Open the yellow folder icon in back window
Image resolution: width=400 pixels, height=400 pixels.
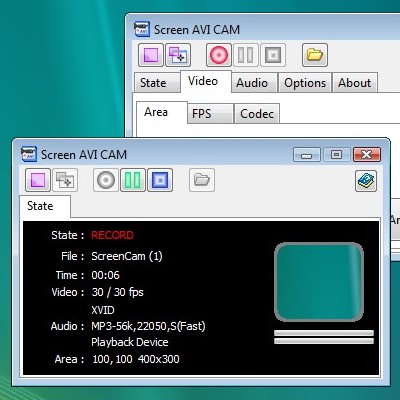(315, 55)
